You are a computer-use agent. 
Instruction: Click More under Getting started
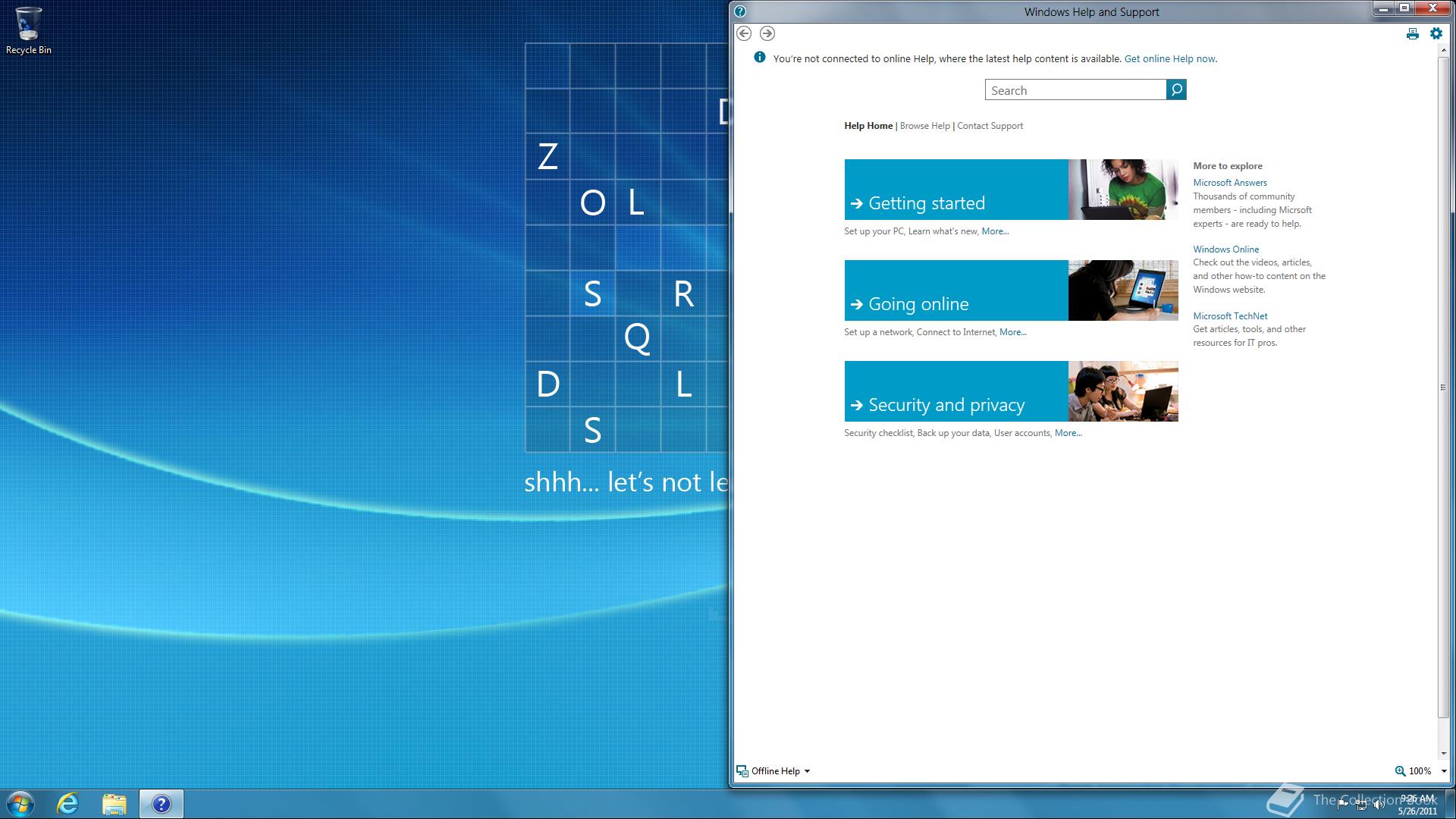[995, 231]
